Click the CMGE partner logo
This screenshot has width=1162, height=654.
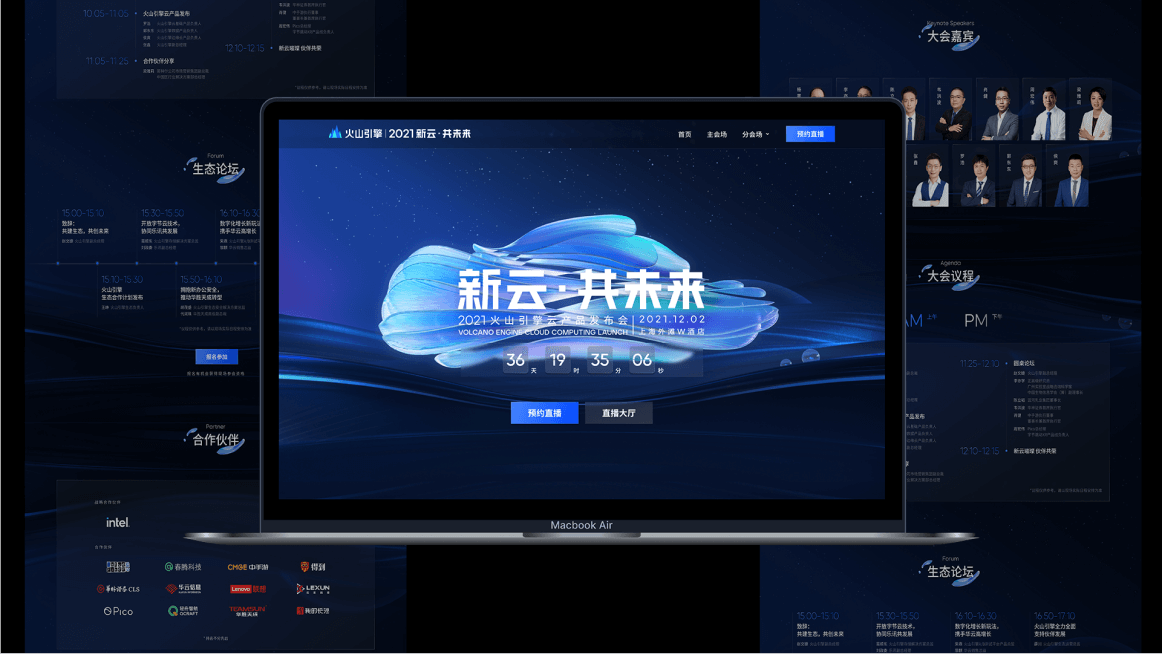tap(248, 567)
